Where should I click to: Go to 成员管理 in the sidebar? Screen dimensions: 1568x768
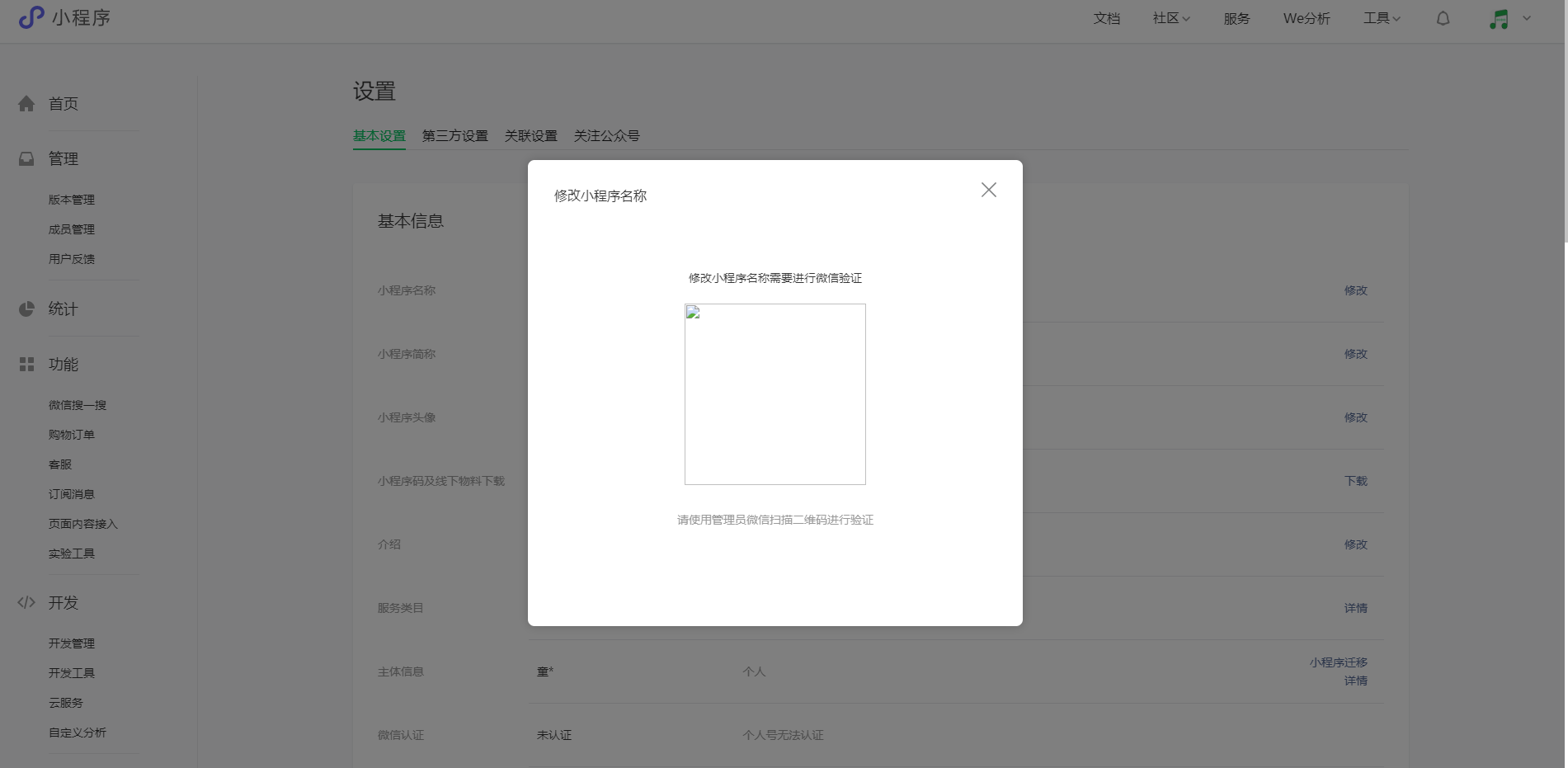coord(72,229)
